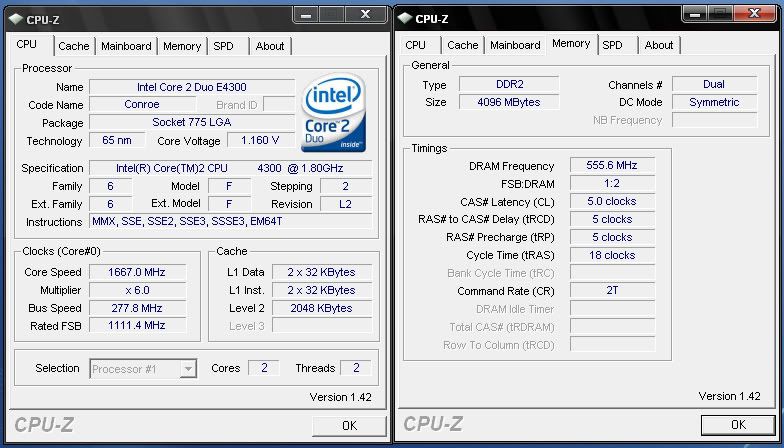This screenshot has width=784, height=448.
Task: Close the left CPU-Z window
Action: [x=365, y=14]
